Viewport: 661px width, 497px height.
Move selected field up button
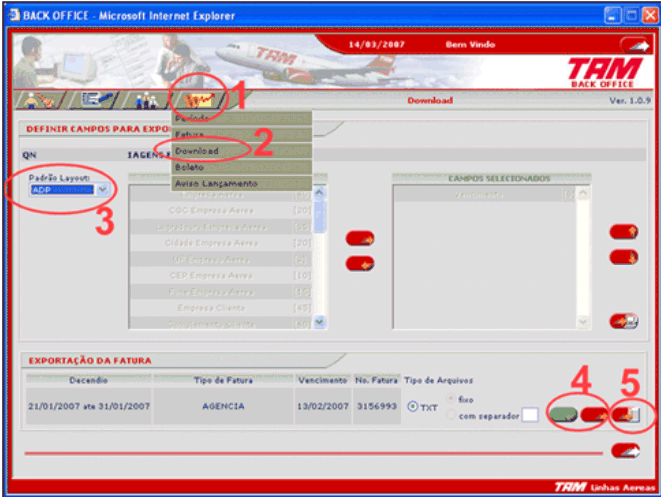point(624,232)
